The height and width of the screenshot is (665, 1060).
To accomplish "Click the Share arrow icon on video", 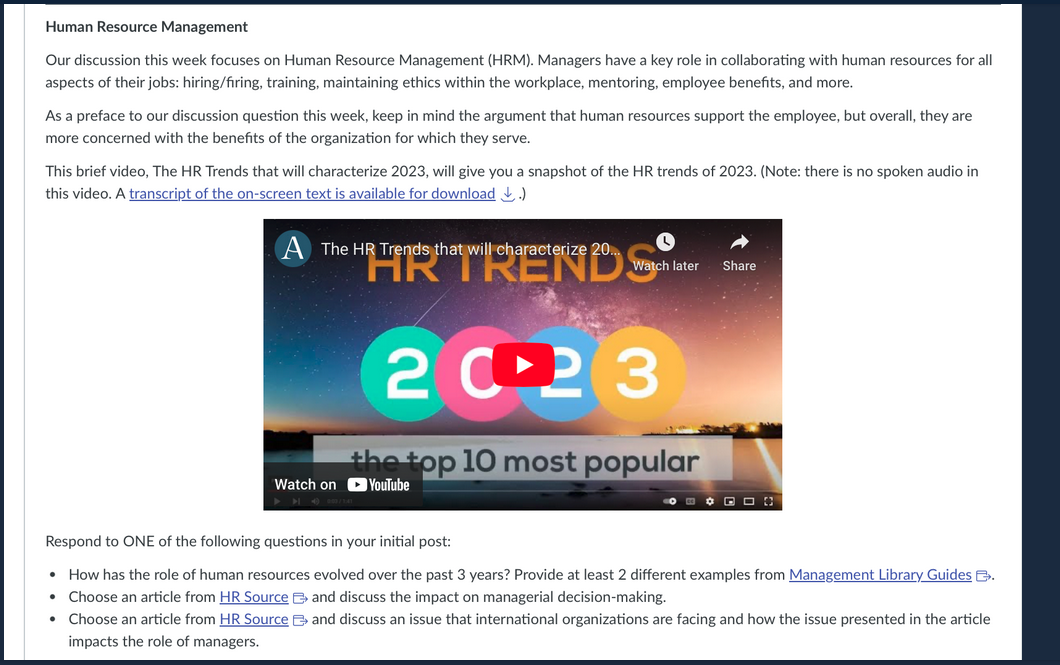I will [x=740, y=242].
